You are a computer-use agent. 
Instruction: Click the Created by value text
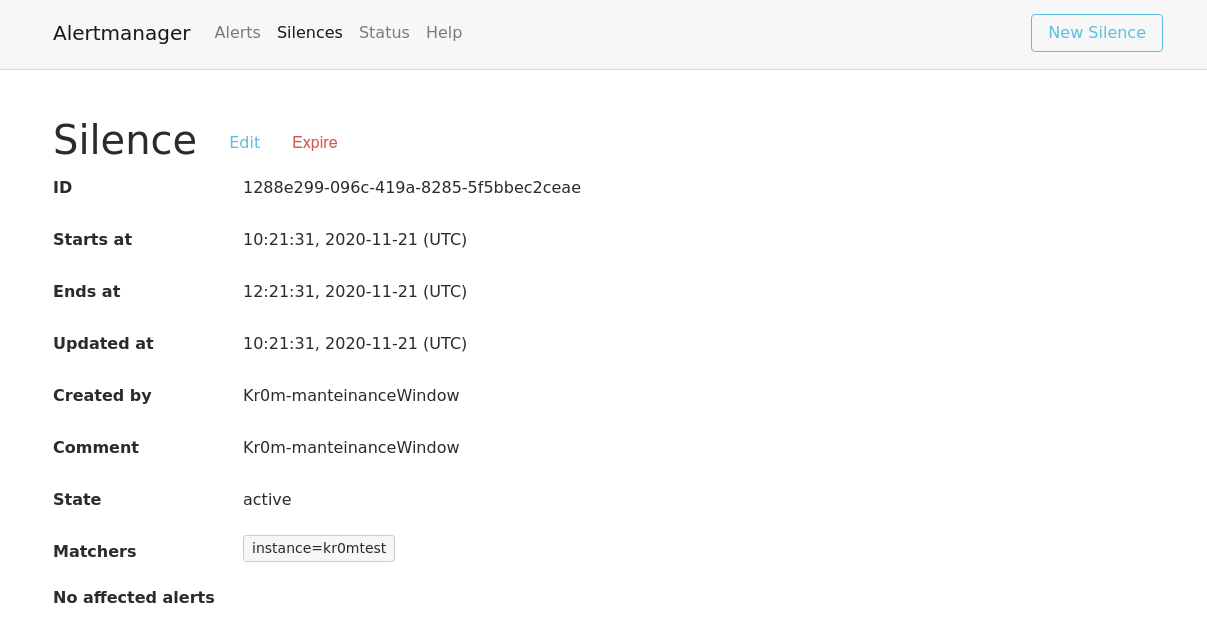pyautogui.click(x=351, y=396)
